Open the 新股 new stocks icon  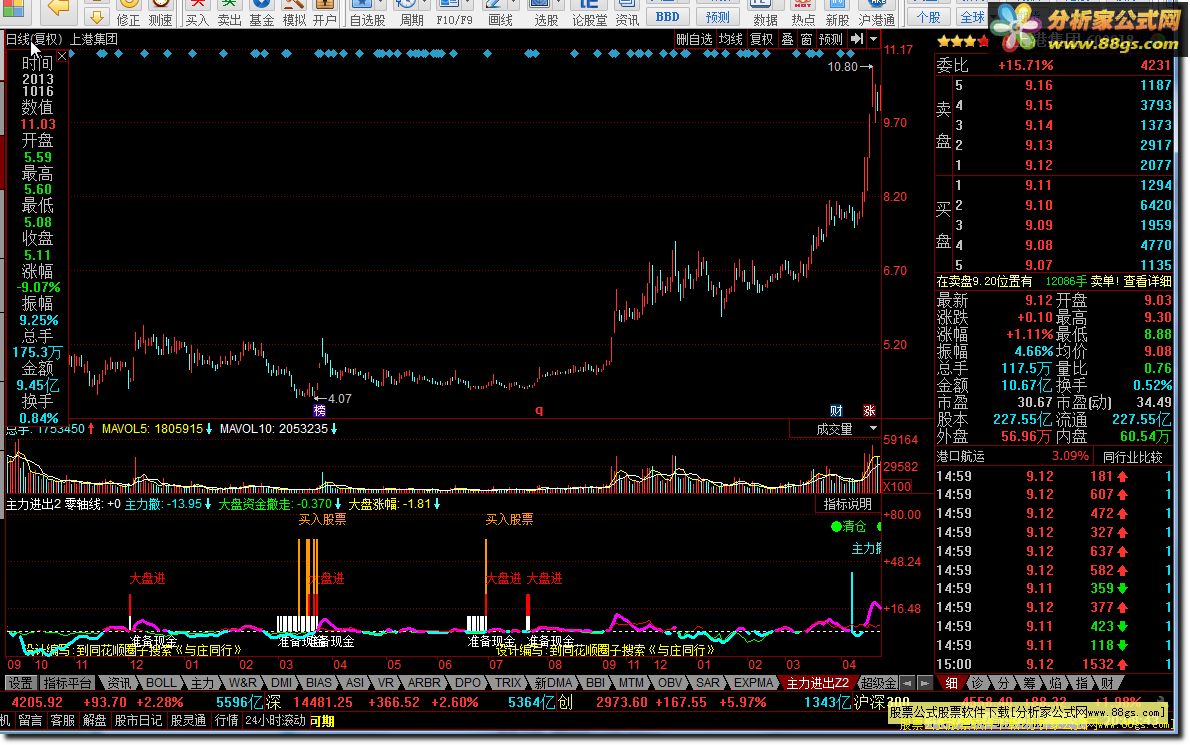pyautogui.click(x=837, y=13)
